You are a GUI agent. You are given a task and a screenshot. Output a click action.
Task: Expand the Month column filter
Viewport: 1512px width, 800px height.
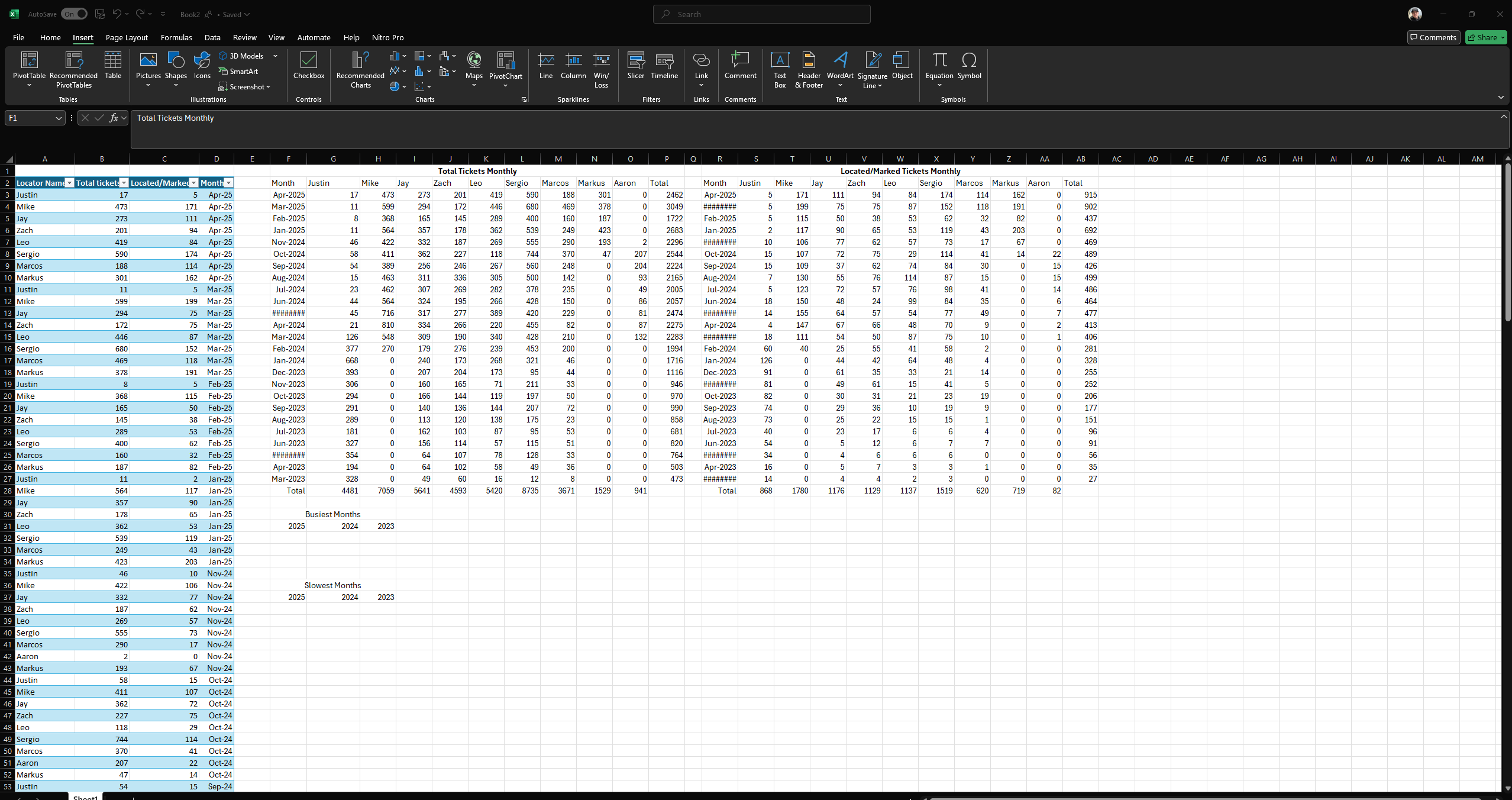tap(229, 183)
